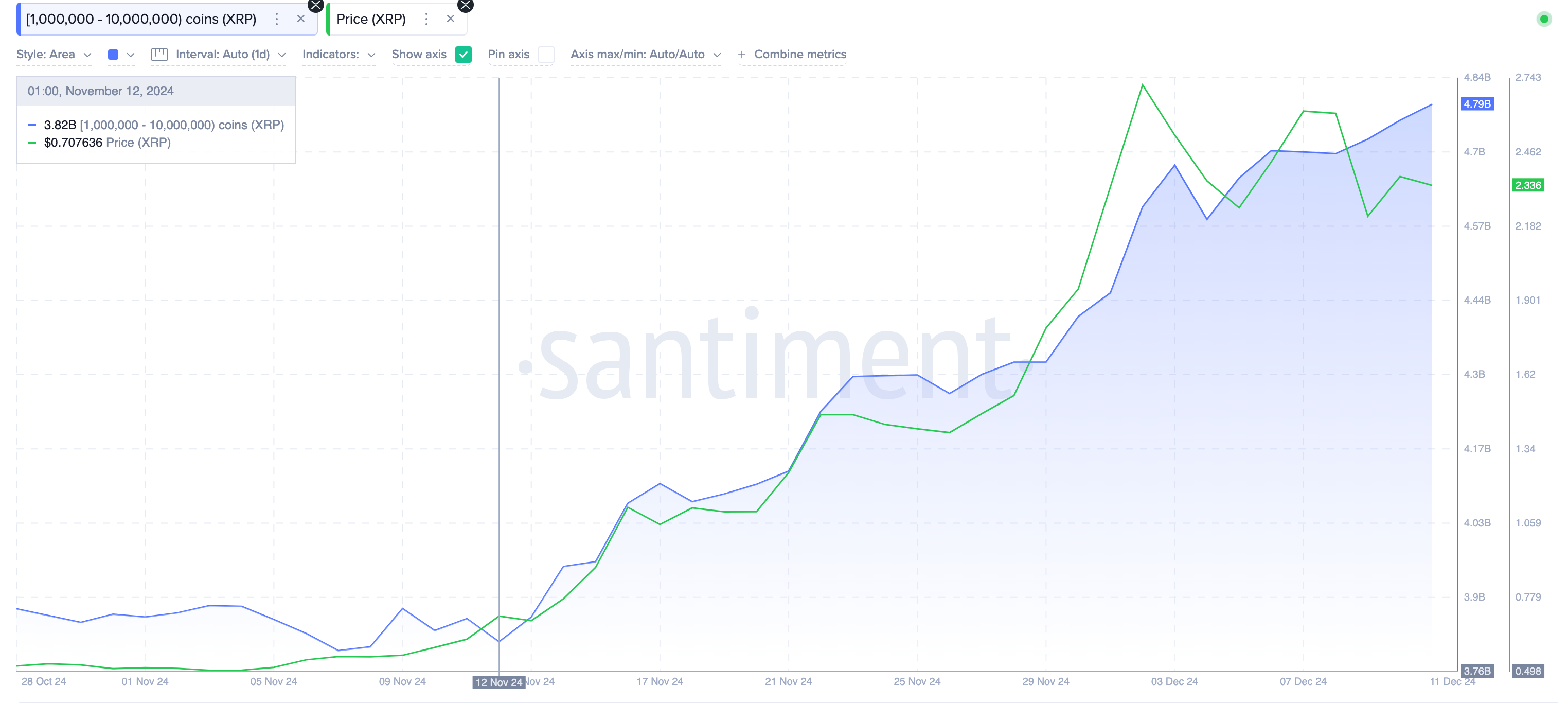Click the 2.336 current price axis label

(x=1528, y=185)
